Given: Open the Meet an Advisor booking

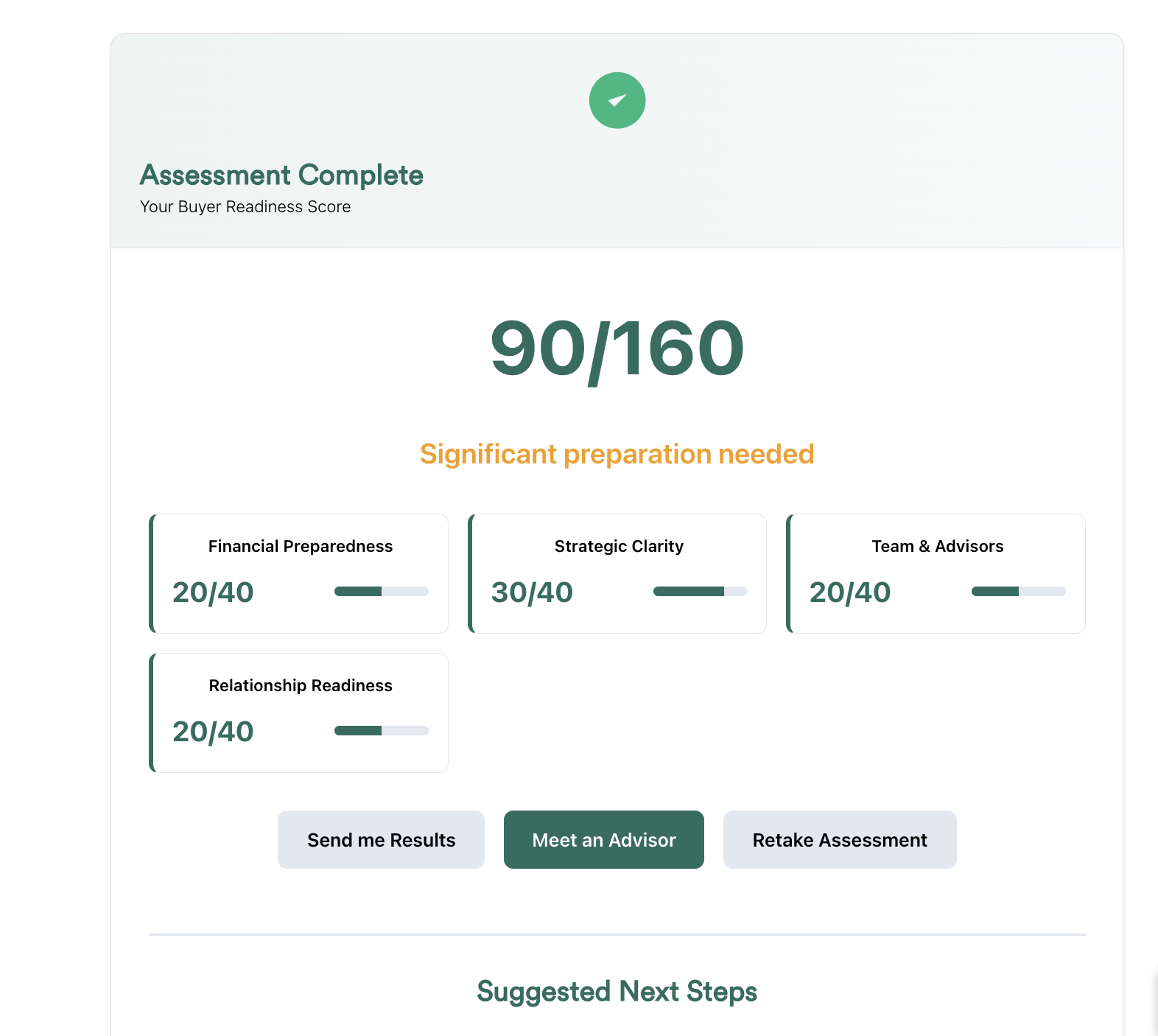Looking at the screenshot, I should coord(604,840).
